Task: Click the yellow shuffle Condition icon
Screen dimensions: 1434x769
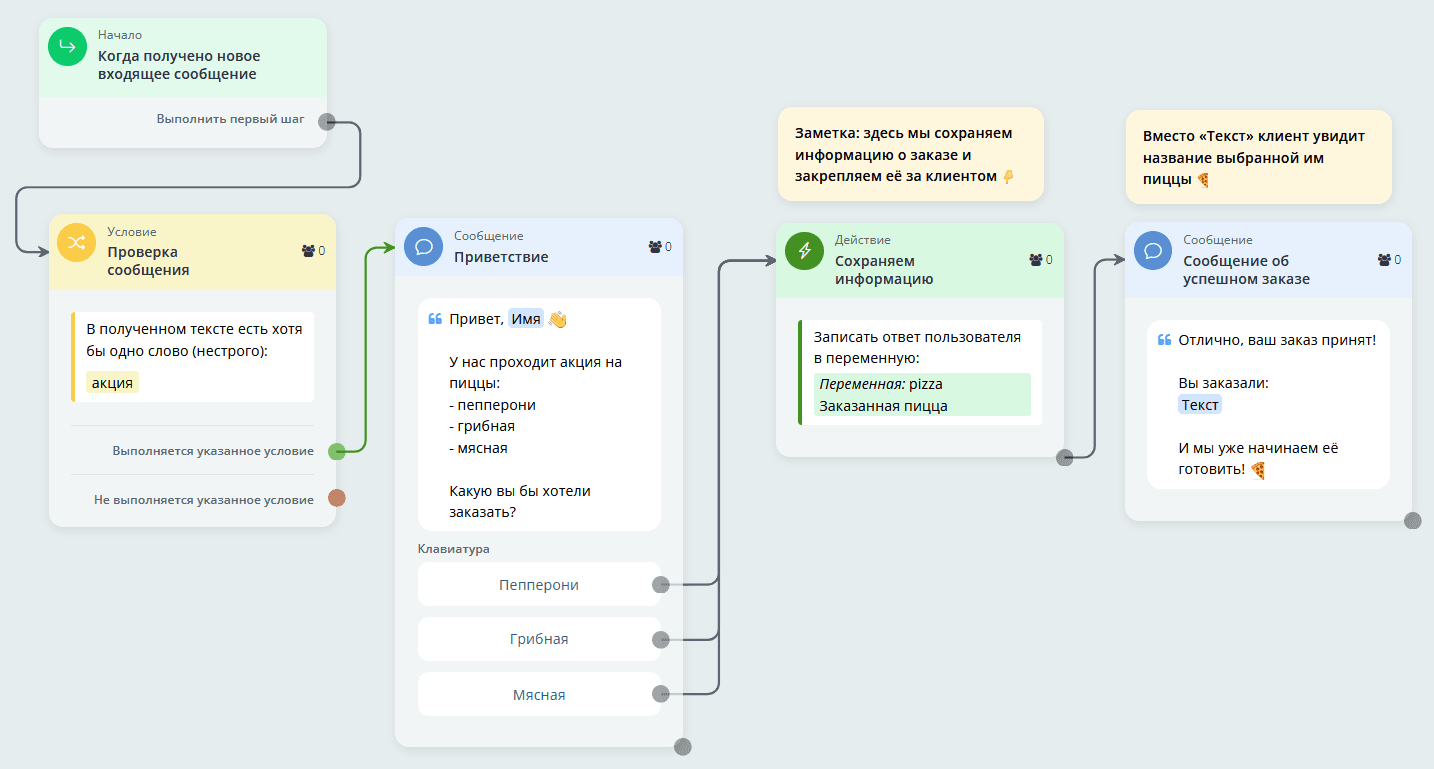Action: [x=76, y=243]
